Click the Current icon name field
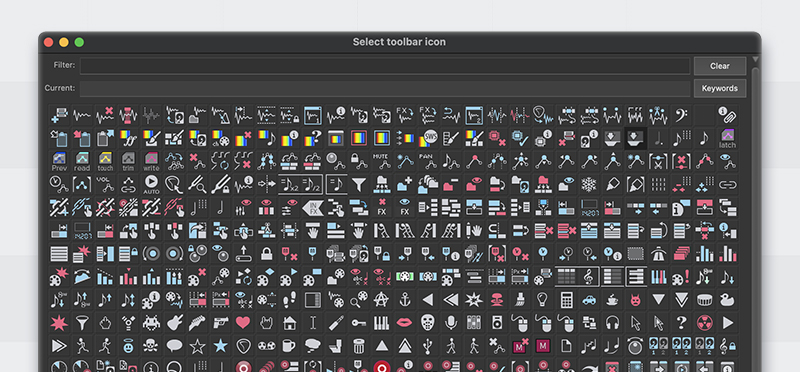 [x=385, y=88]
